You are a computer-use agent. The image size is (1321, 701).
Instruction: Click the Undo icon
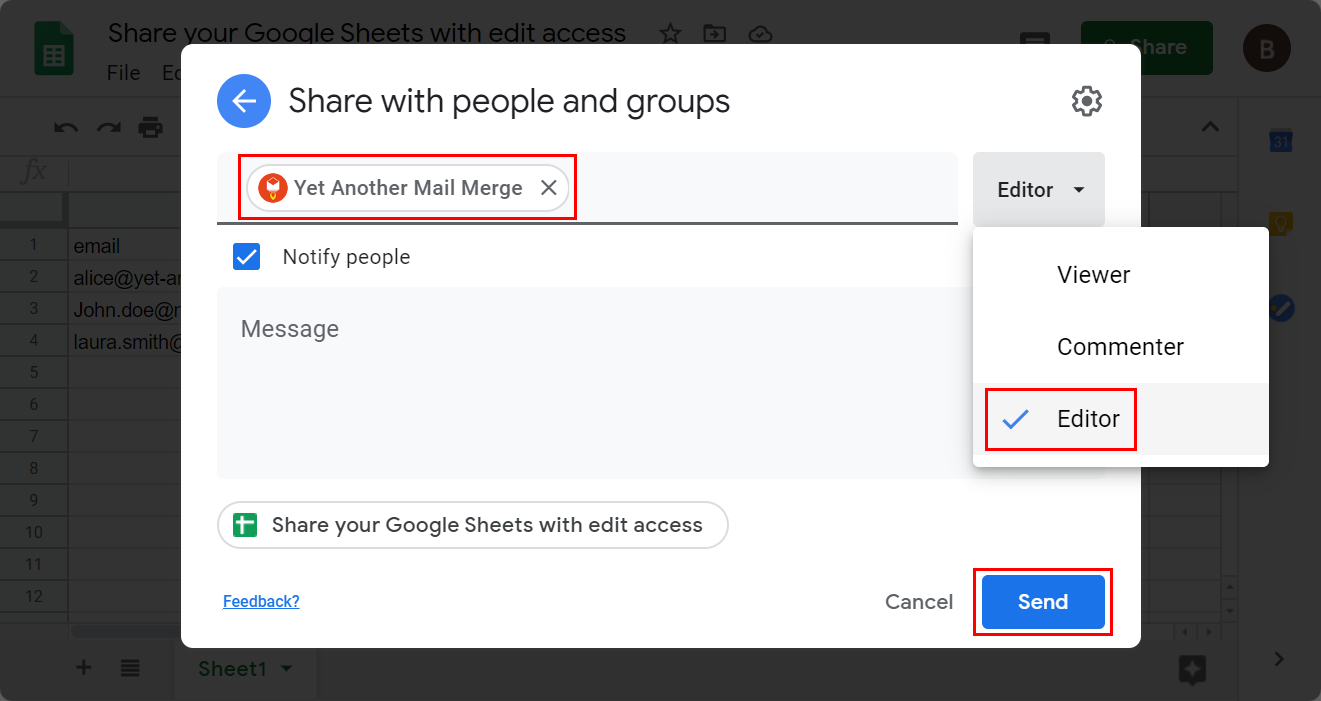(x=66, y=126)
